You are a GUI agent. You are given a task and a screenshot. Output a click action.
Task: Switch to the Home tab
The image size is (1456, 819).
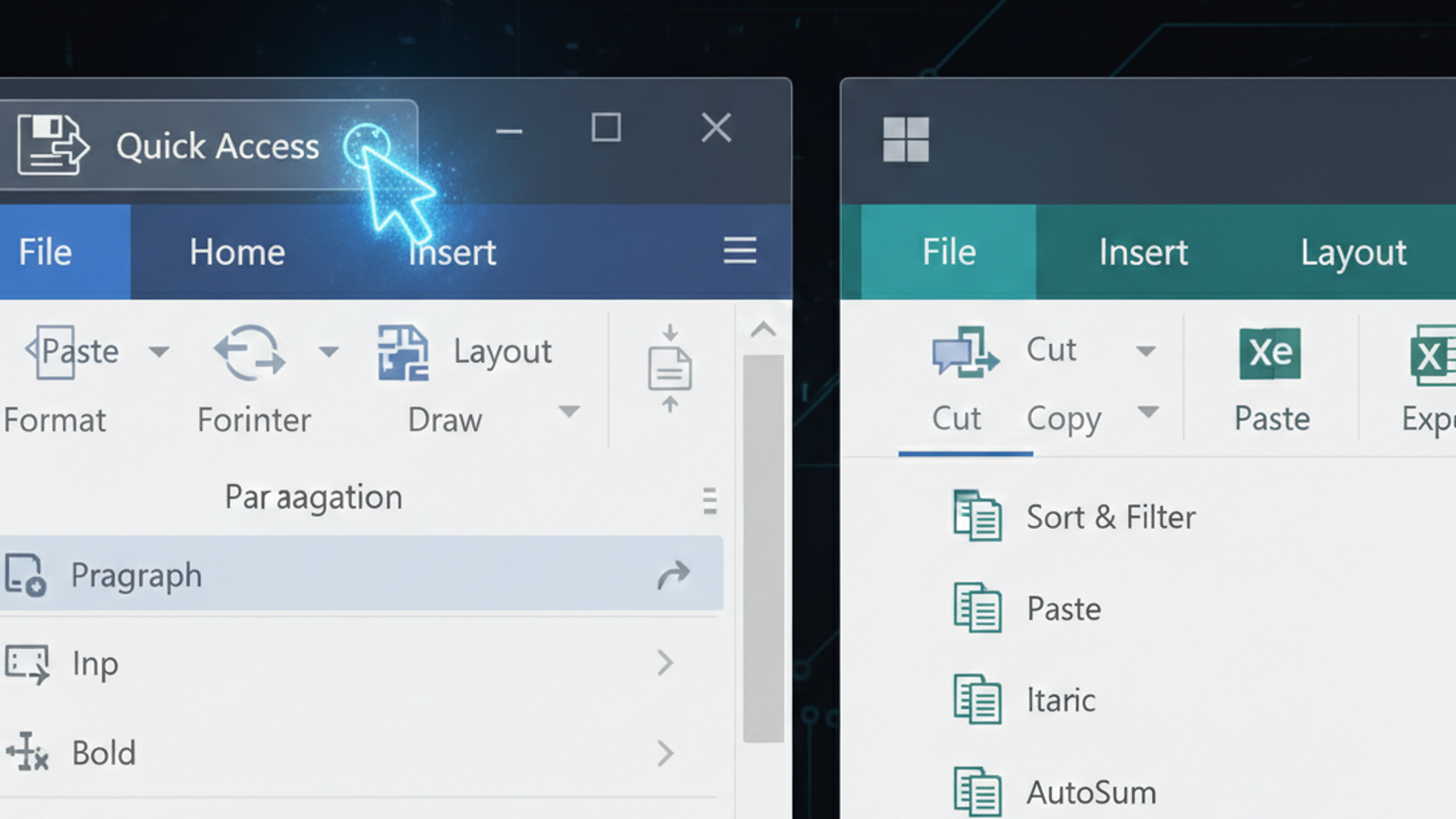click(237, 252)
